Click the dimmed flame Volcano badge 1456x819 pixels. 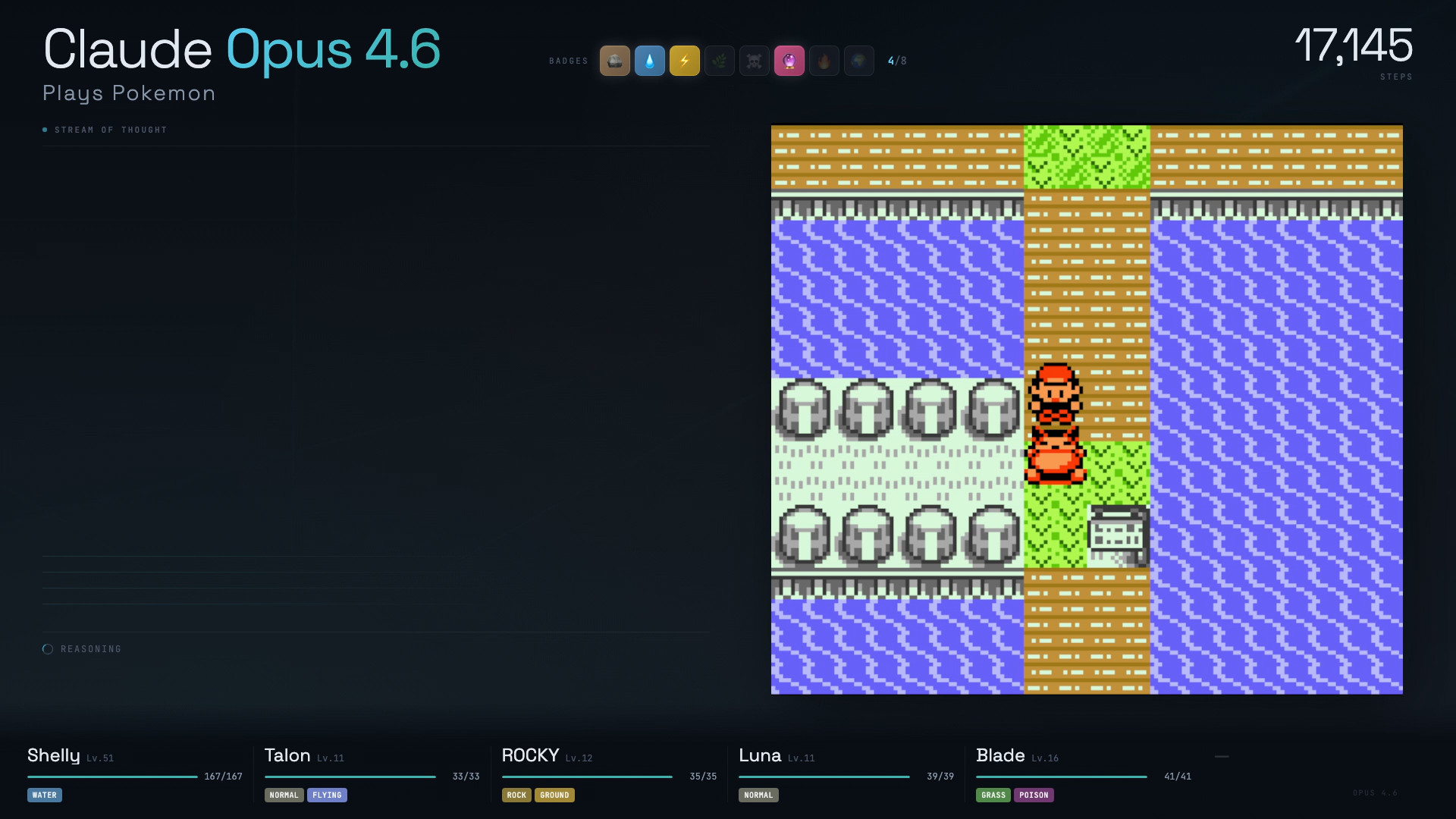coord(824,61)
